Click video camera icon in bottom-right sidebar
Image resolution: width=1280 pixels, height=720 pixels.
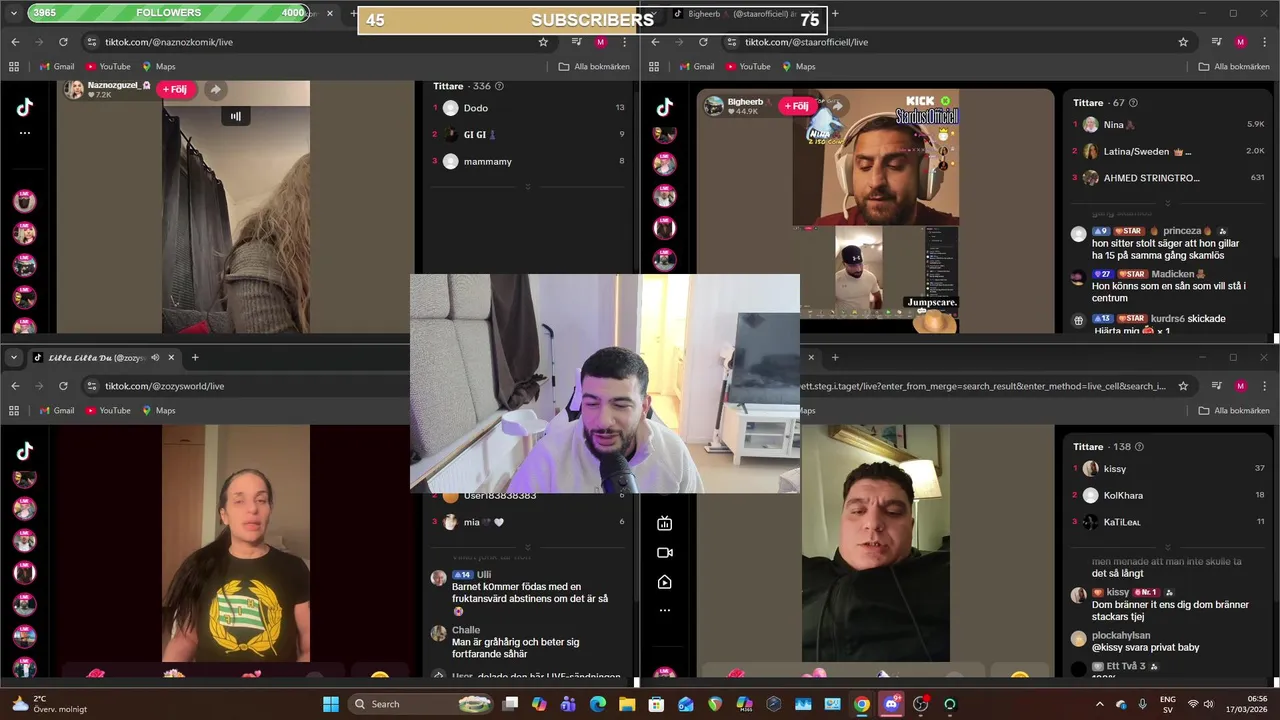[x=665, y=552]
